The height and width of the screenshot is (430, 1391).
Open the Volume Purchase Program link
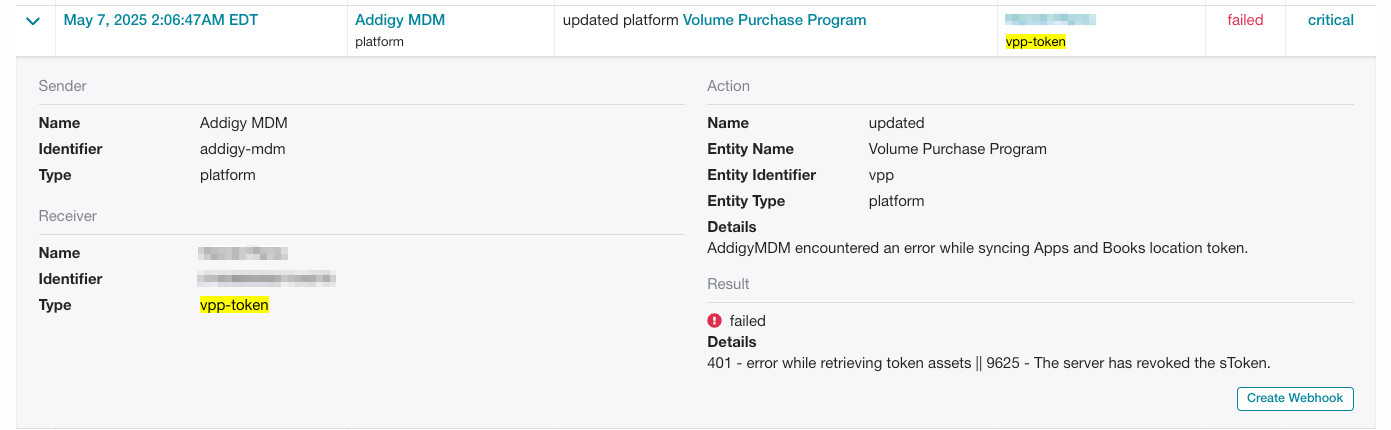[x=774, y=20]
